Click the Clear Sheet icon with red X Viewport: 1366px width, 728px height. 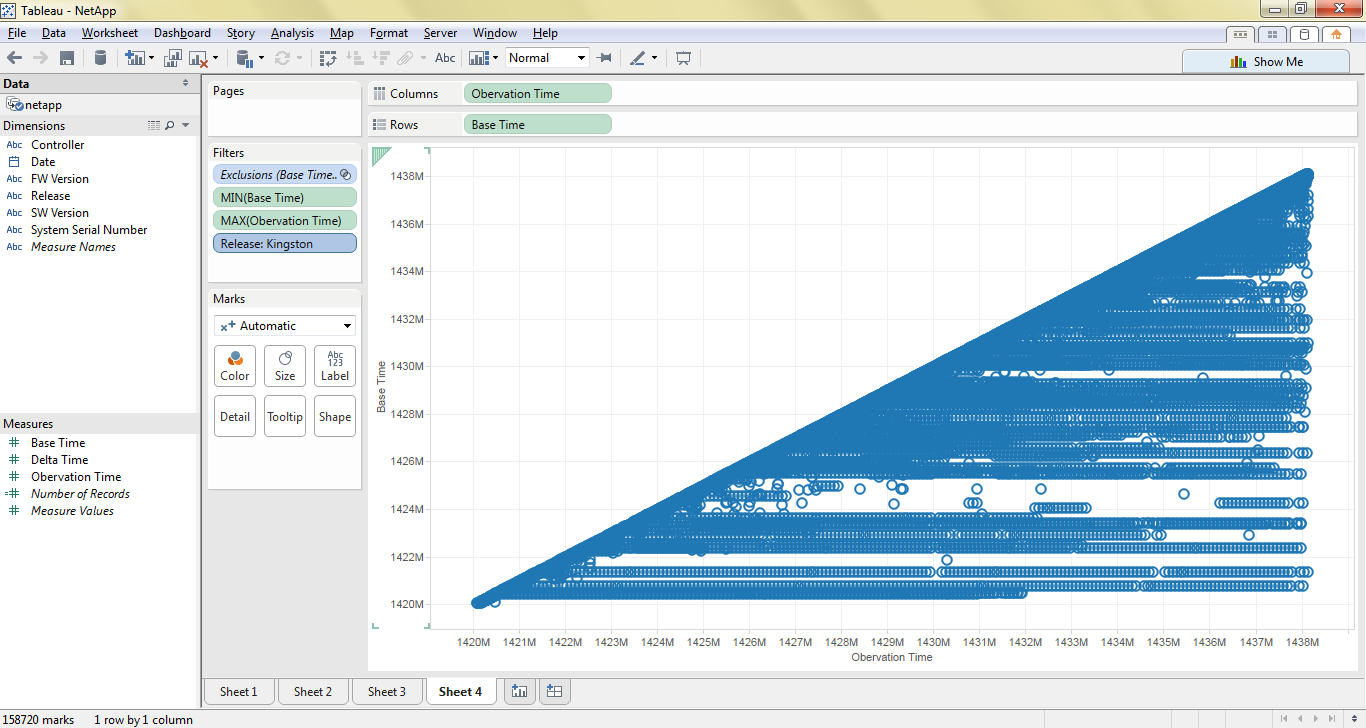pos(198,58)
